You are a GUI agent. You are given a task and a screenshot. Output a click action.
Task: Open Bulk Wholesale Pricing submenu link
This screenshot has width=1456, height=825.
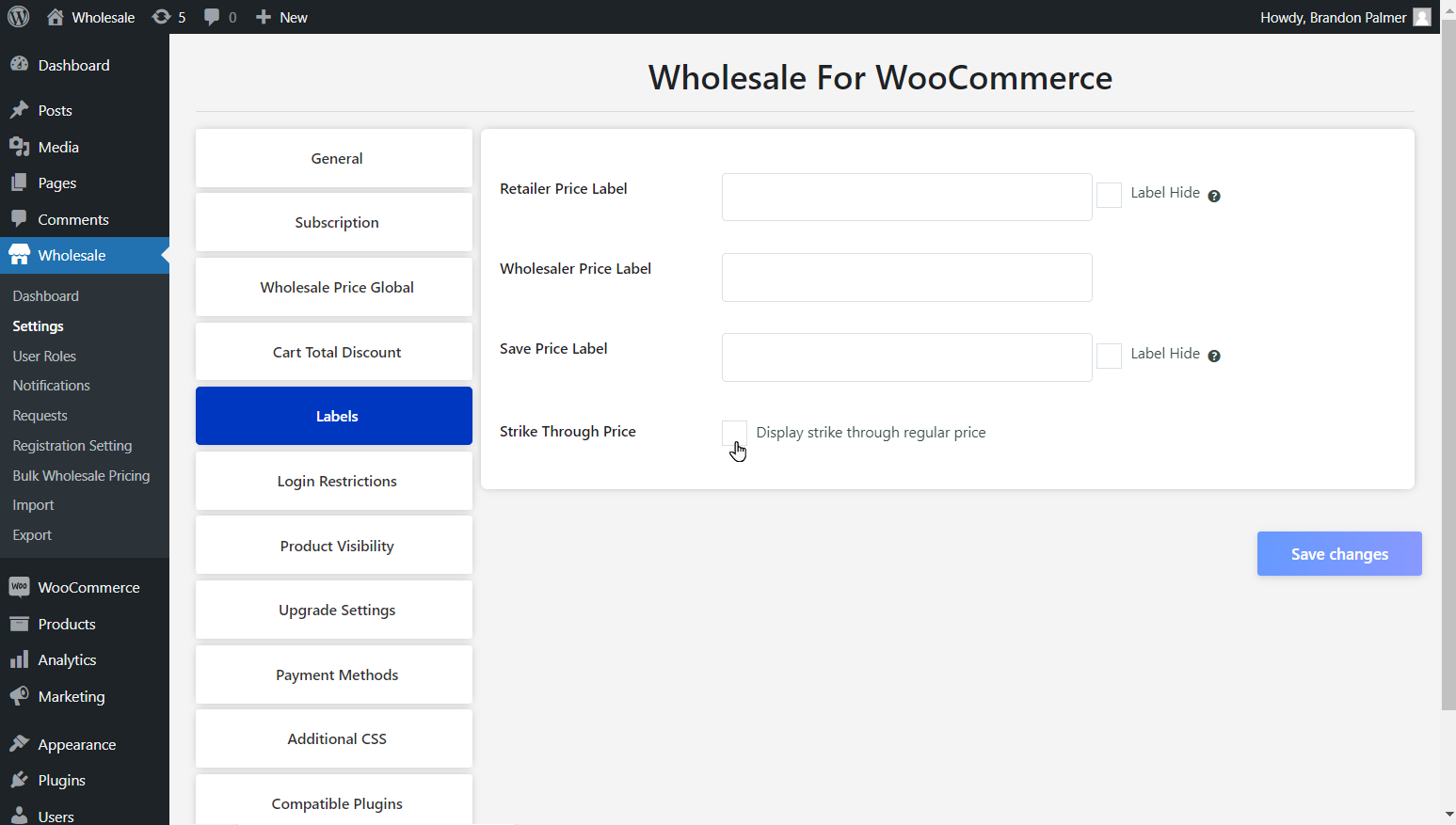click(x=82, y=476)
